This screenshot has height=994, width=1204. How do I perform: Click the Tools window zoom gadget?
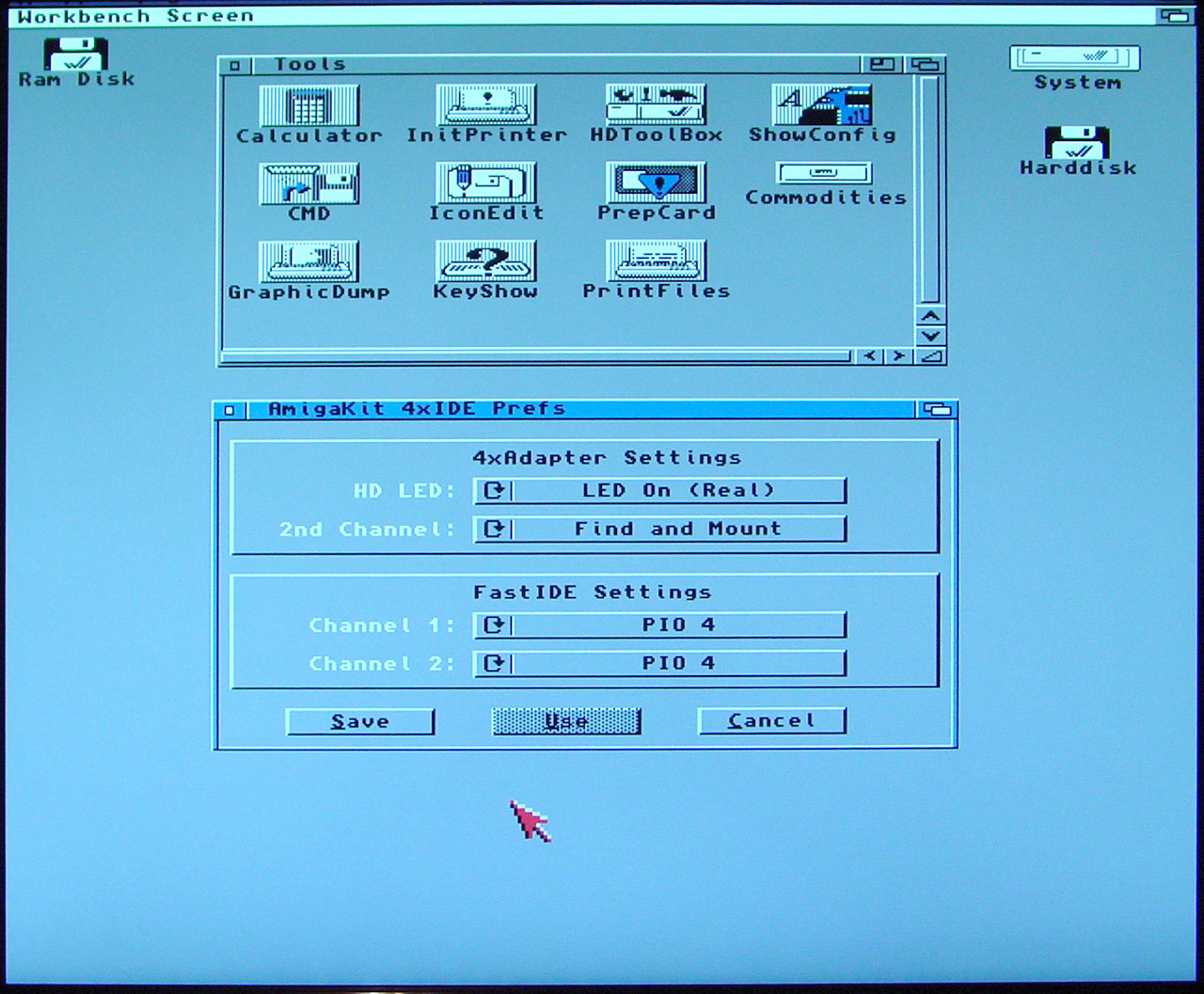point(881,64)
